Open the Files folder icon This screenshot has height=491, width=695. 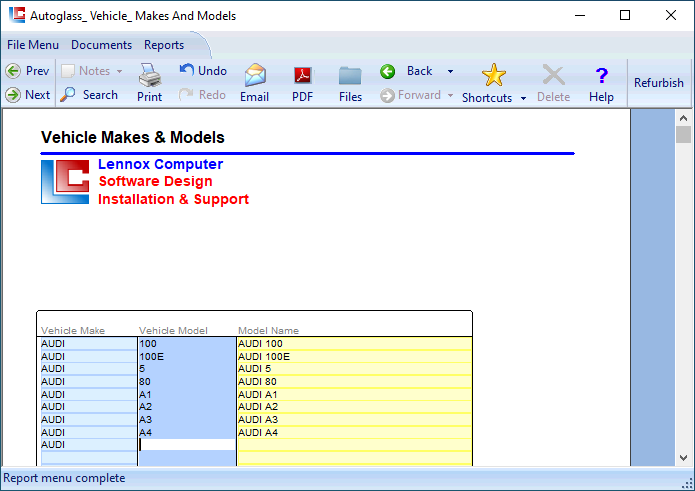click(350, 75)
